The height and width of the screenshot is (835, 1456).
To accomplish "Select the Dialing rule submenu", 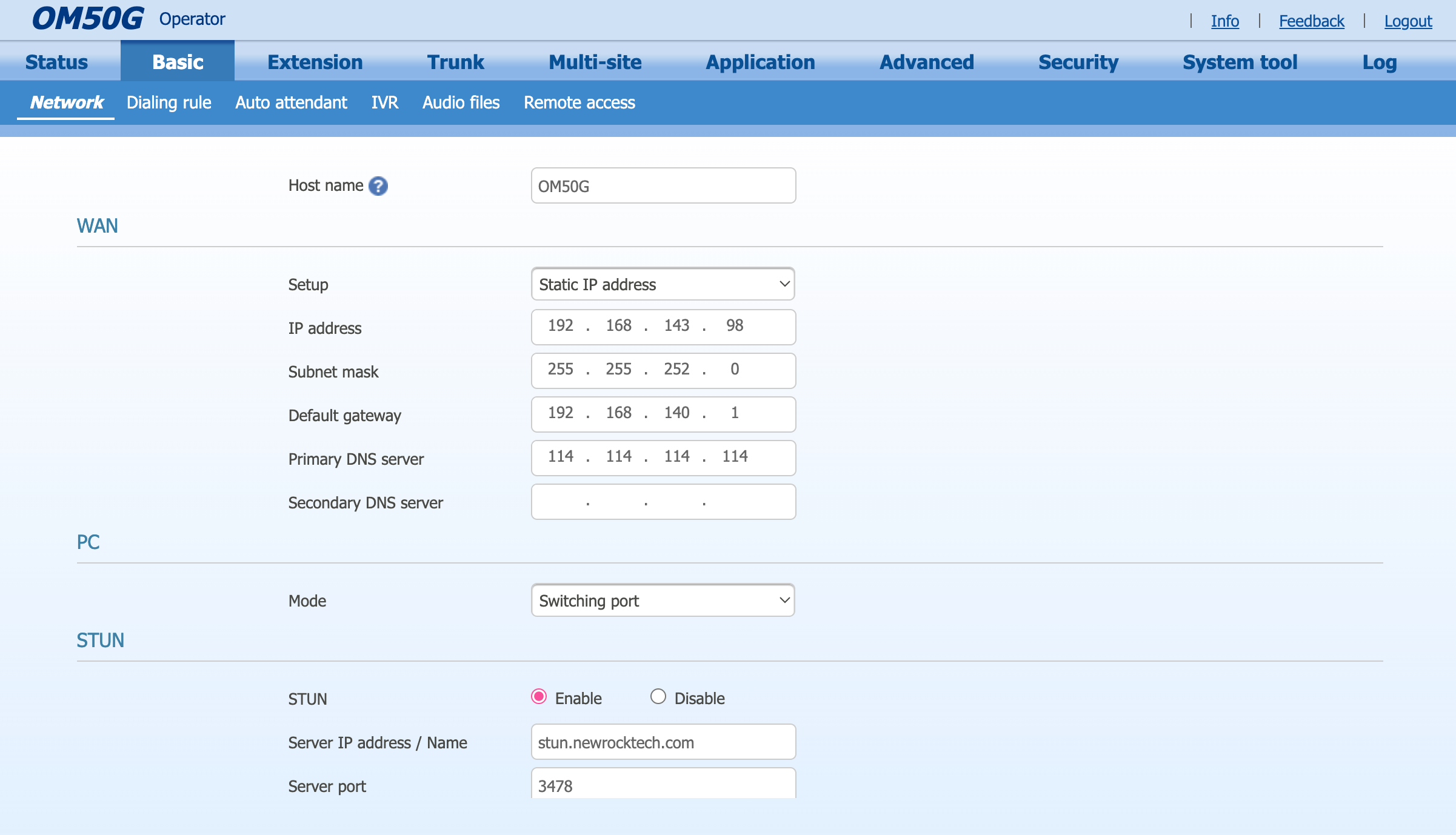I will (x=169, y=102).
